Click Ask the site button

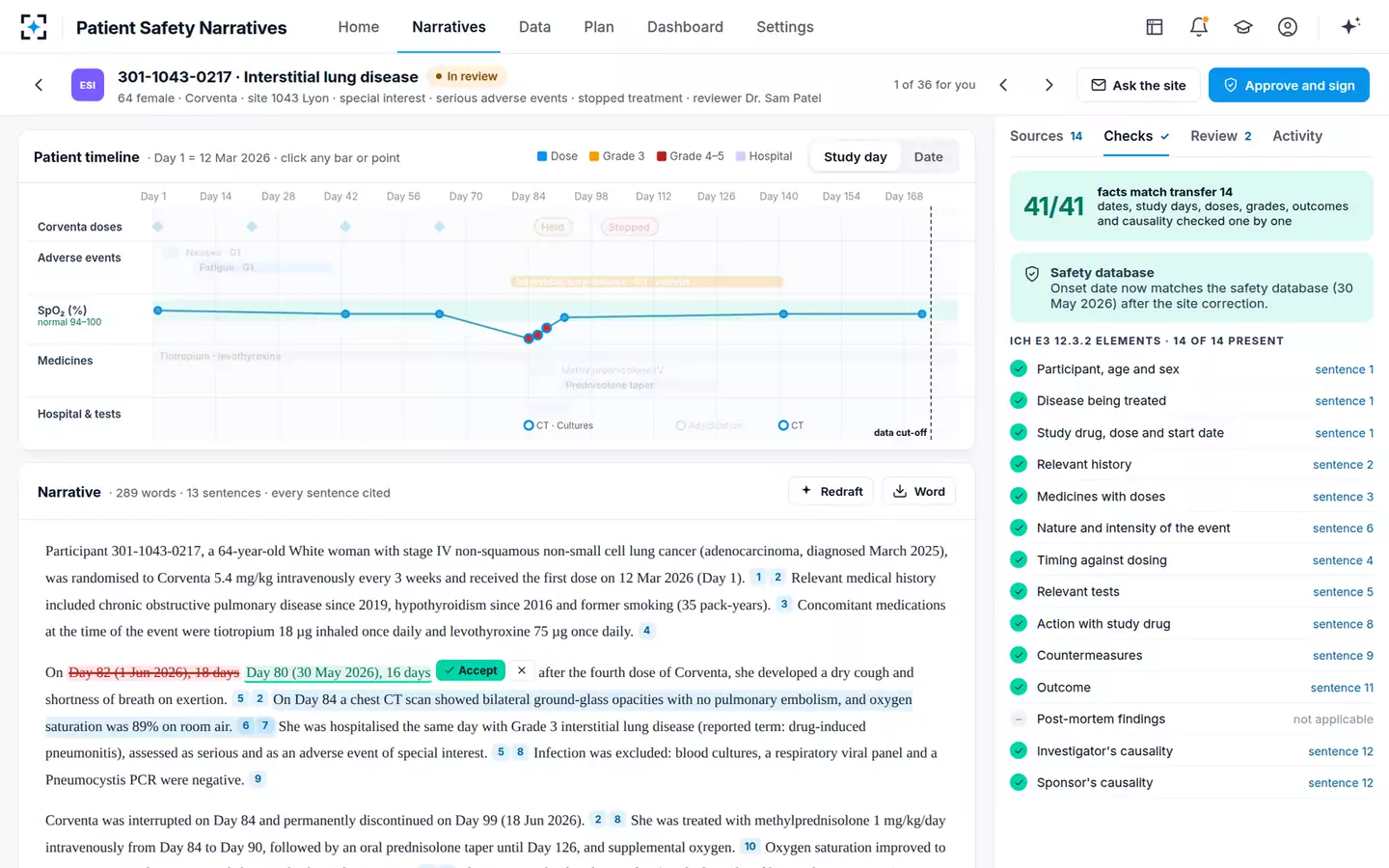pos(1138,85)
